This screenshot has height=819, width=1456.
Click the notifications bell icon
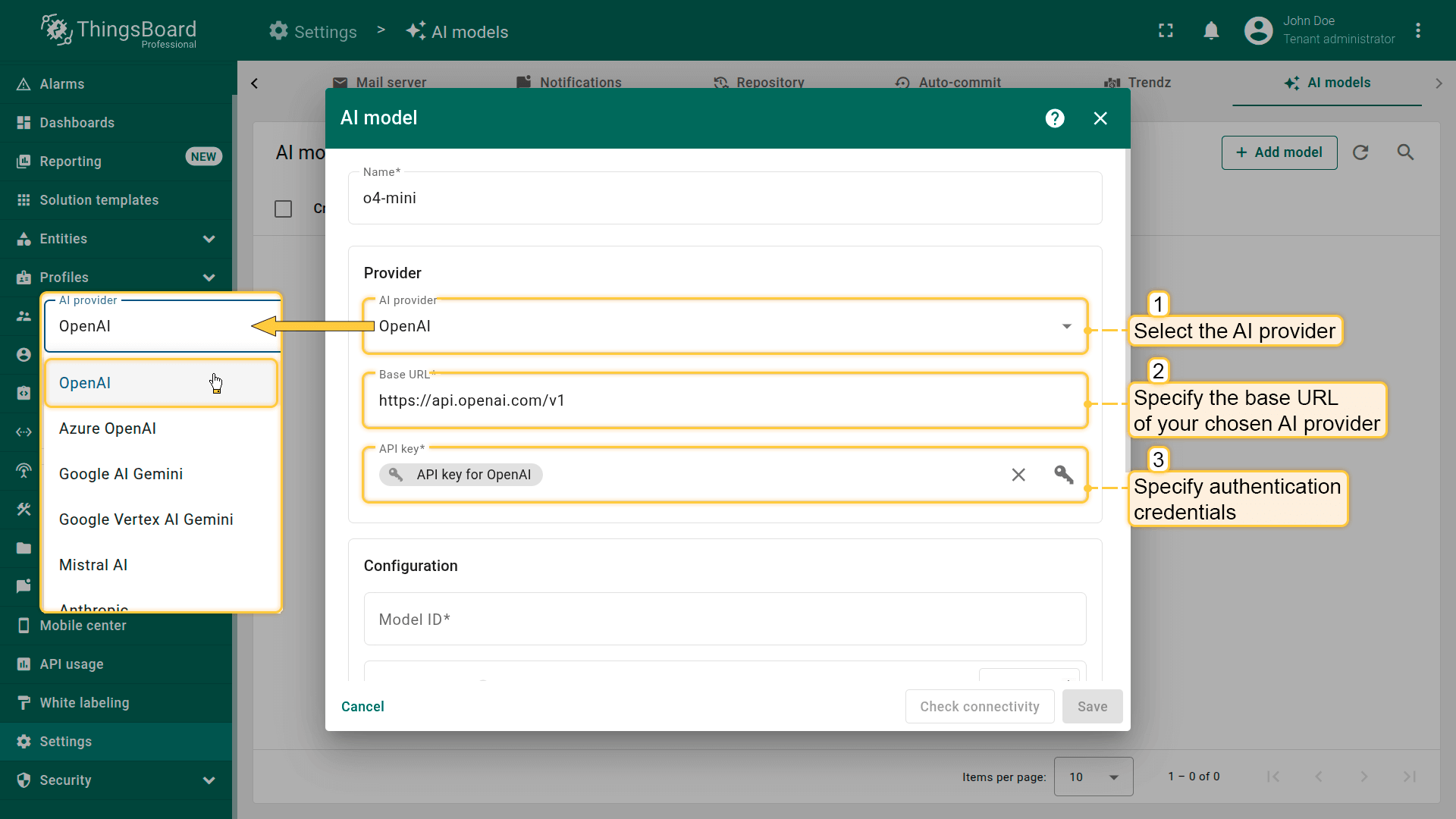(1211, 31)
